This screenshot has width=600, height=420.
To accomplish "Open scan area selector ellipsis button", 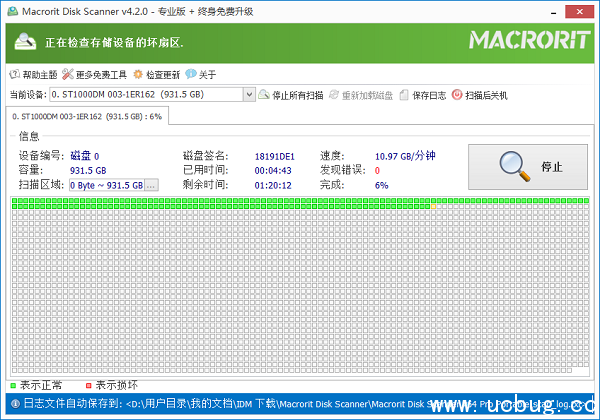I will pos(151,185).
